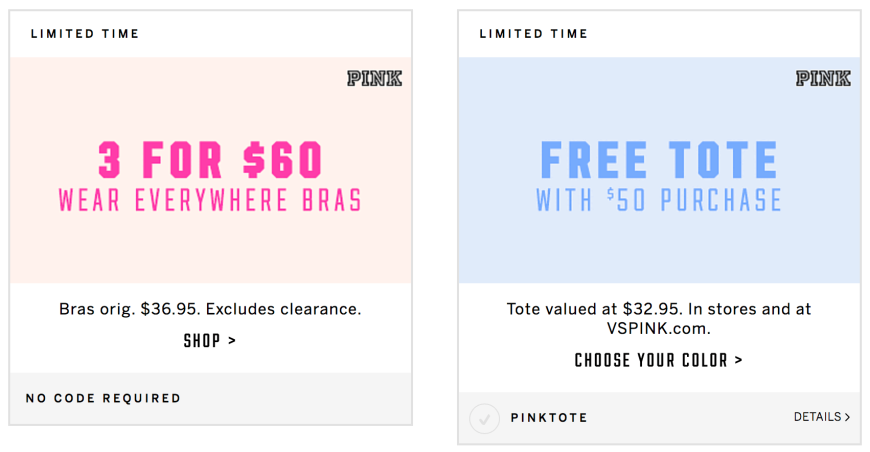Open the 3 FOR $60 banner
870x452 pixels.
pos(210,160)
